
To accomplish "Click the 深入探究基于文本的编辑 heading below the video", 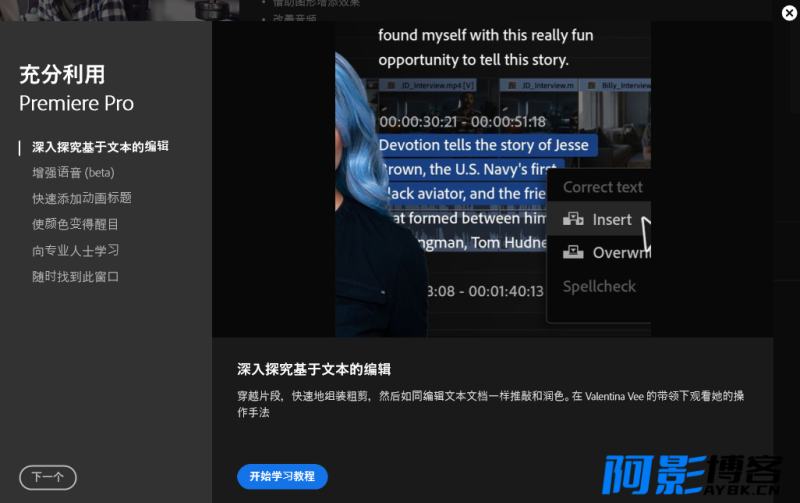I will coord(314,369).
